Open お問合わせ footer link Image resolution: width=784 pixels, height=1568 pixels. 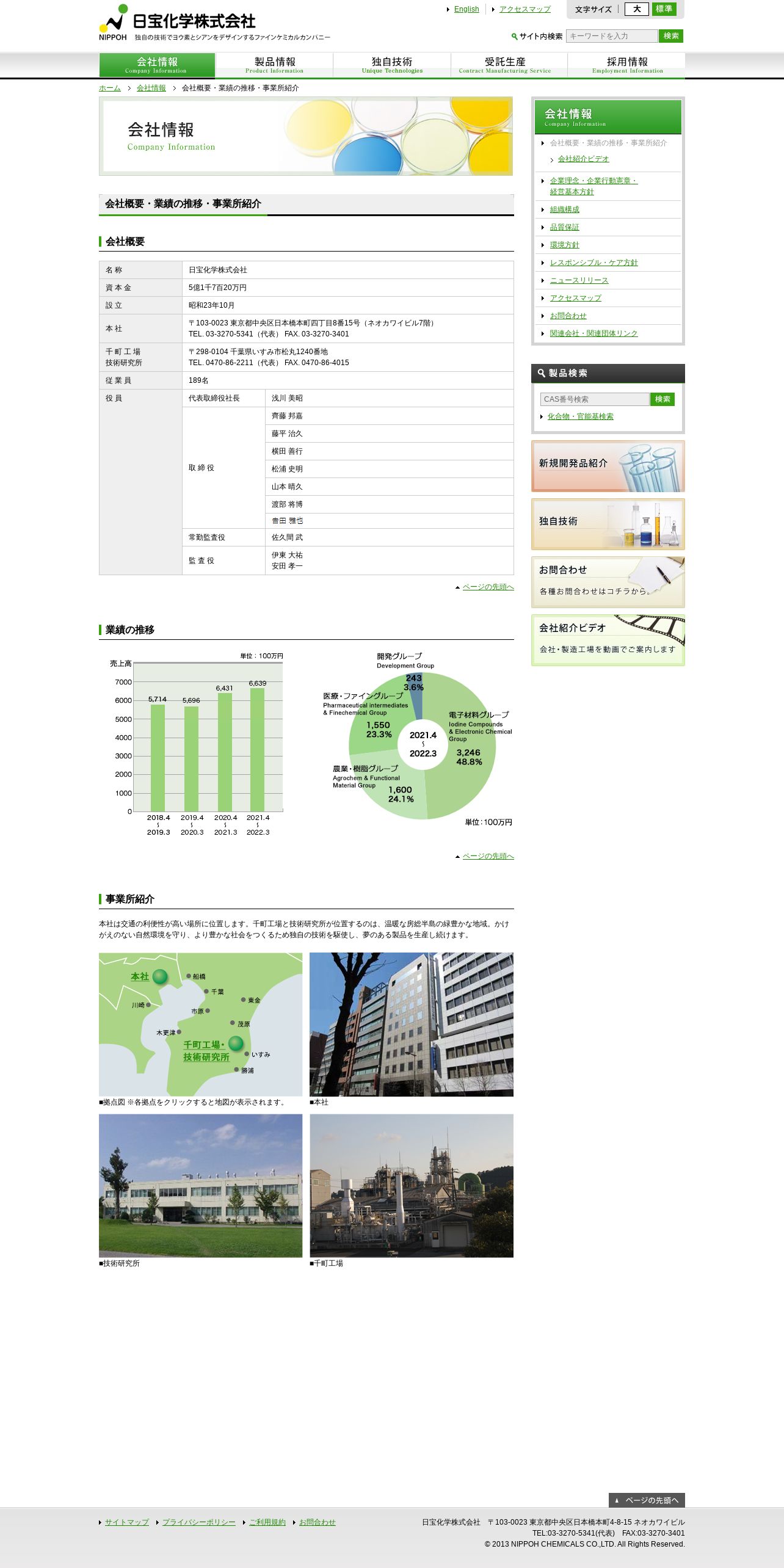coord(318,1522)
